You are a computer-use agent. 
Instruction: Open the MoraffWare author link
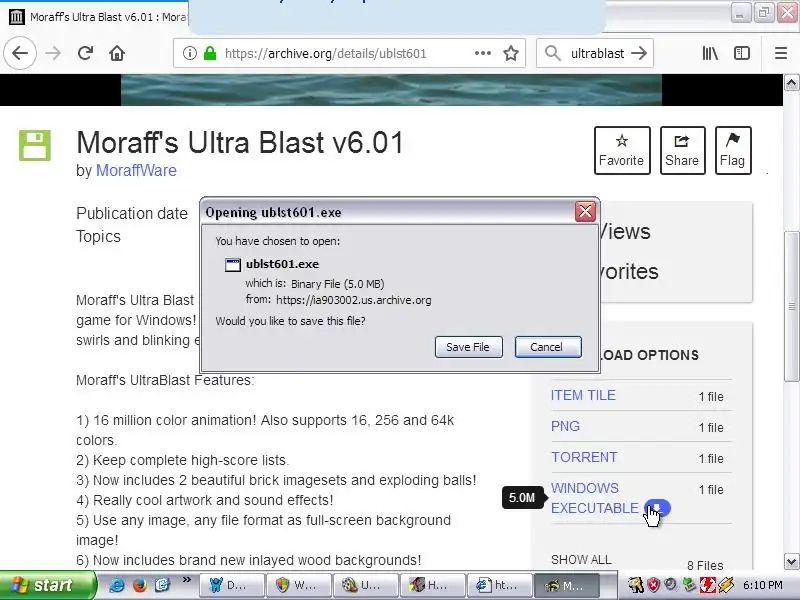coord(136,170)
